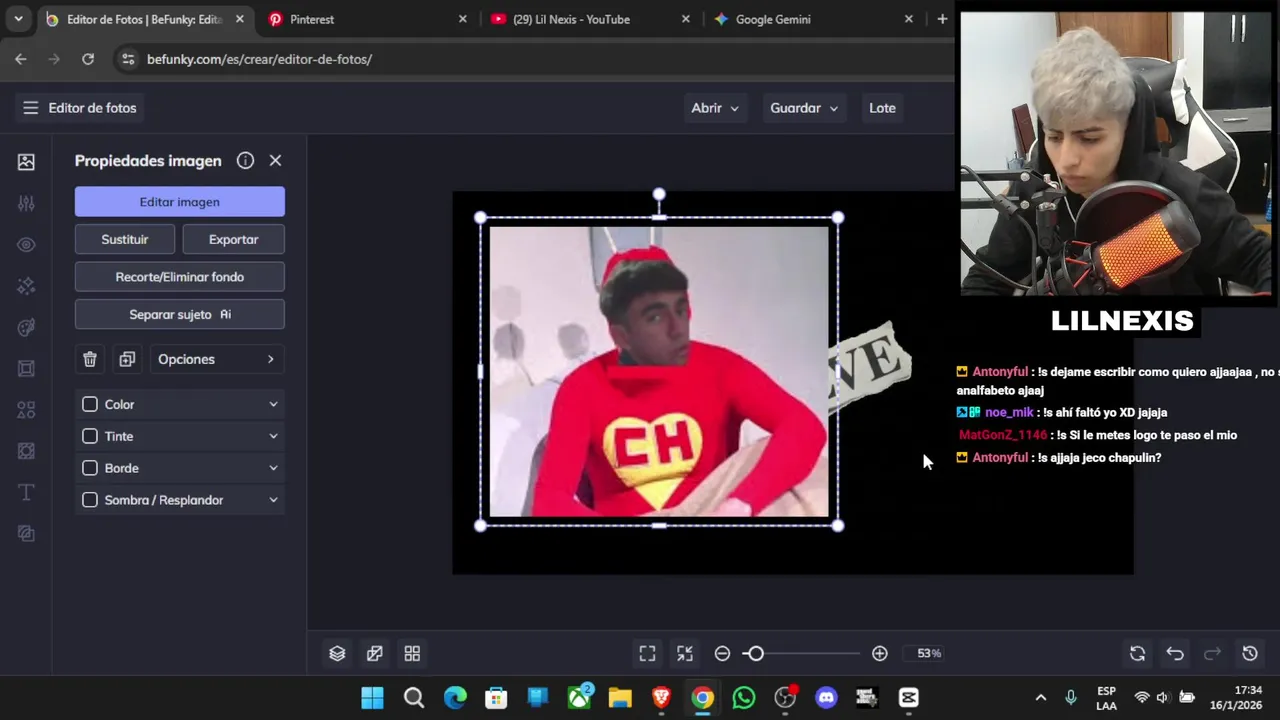Open the Frames tool in sidebar
1280x720 pixels.
[x=26, y=369]
